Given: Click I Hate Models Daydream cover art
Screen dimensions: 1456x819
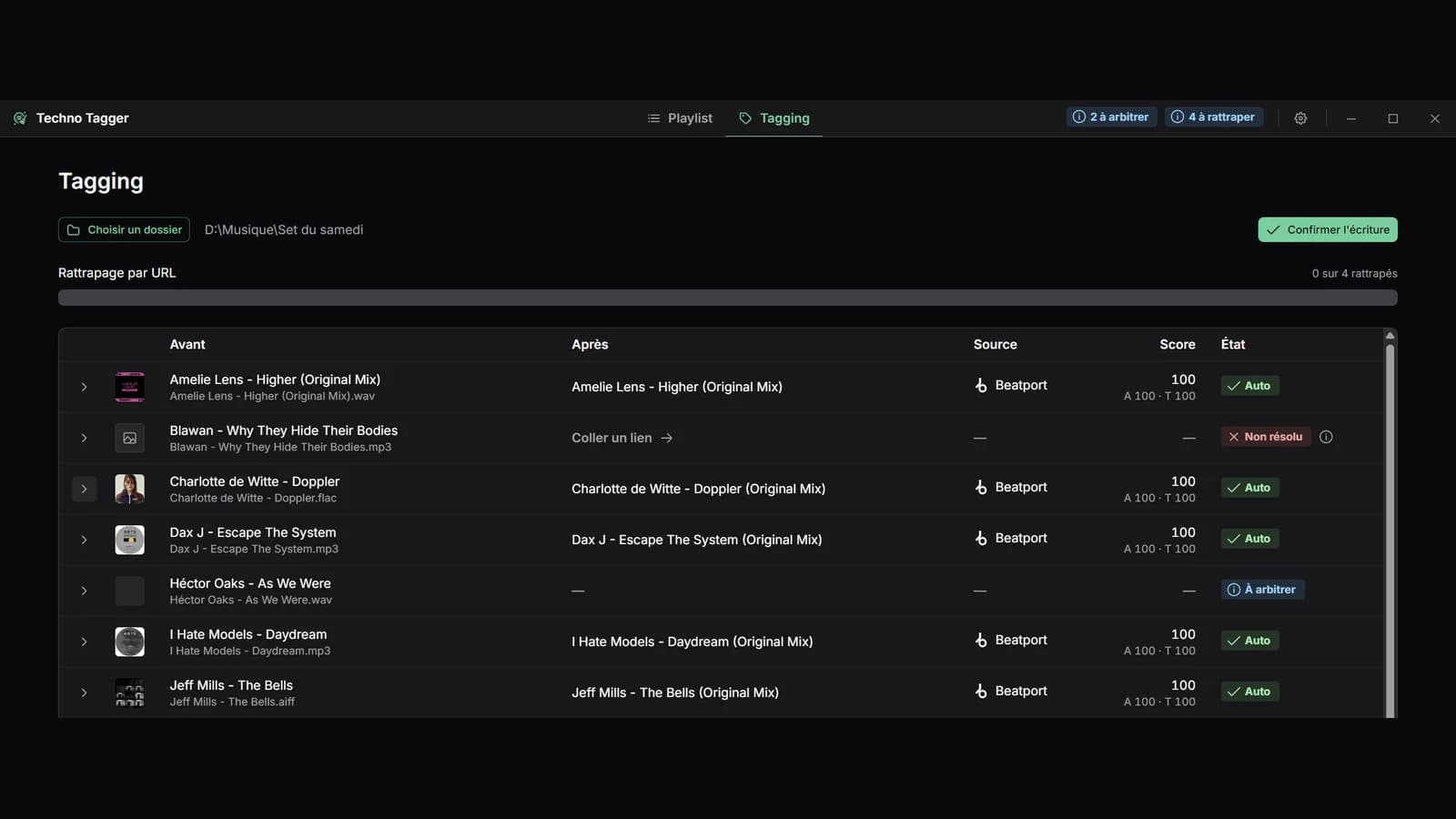Looking at the screenshot, I should point(129,642).
